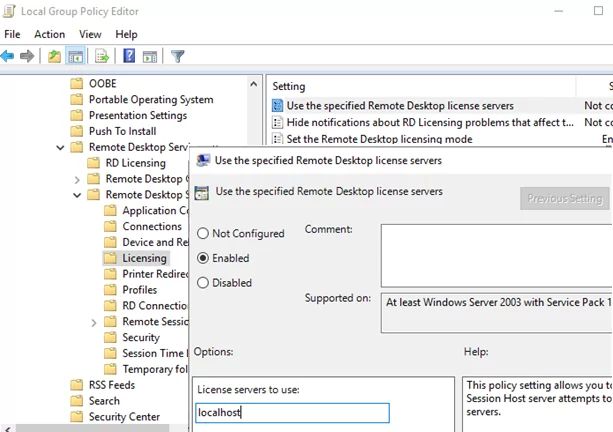
Task: Select the Connections tree item
Action: coord(152,226)
